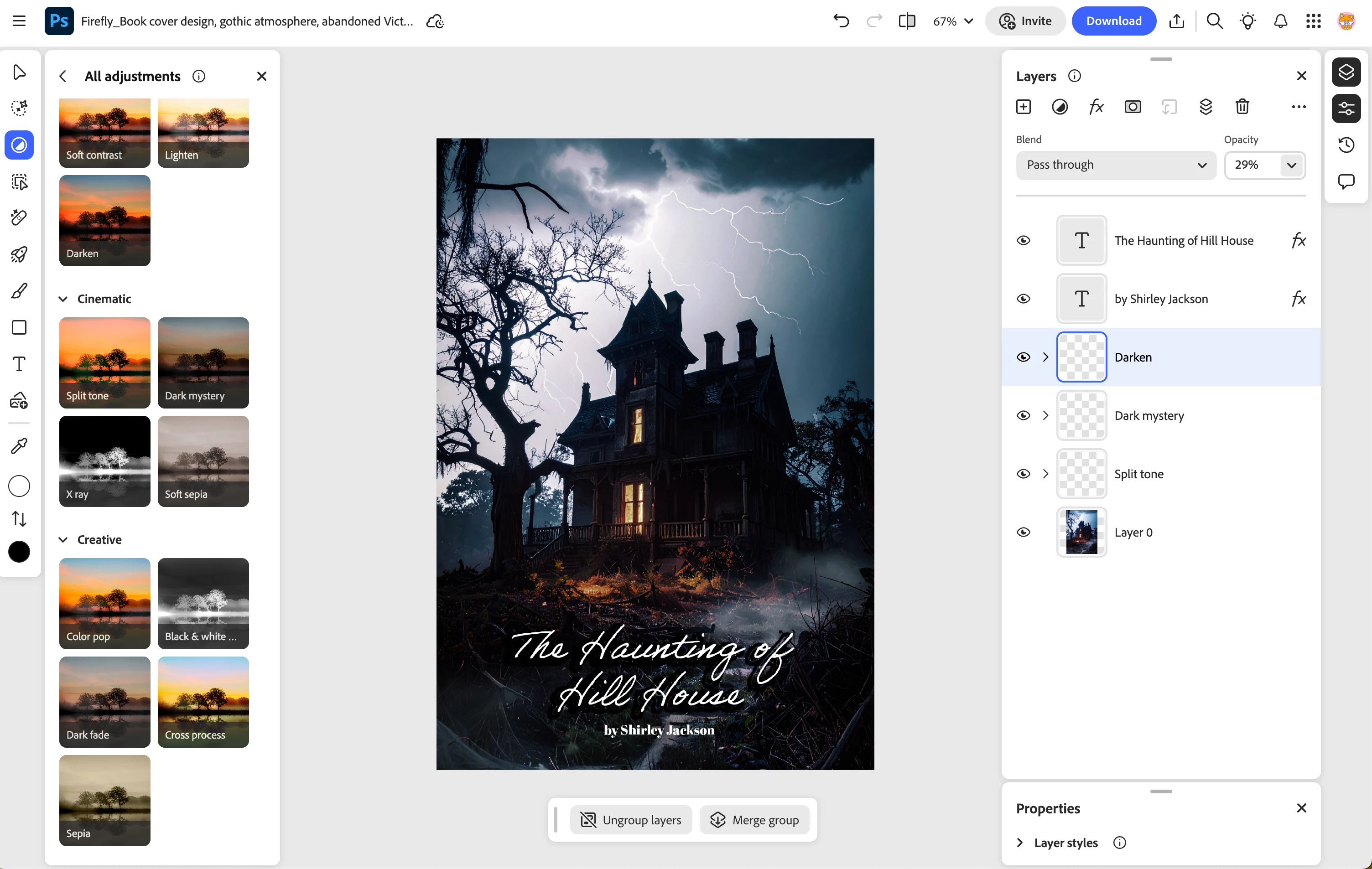Viewport: 1372px width, 869px height.
Task: Click the delete layer trash icon
Action: point(1242,107)
